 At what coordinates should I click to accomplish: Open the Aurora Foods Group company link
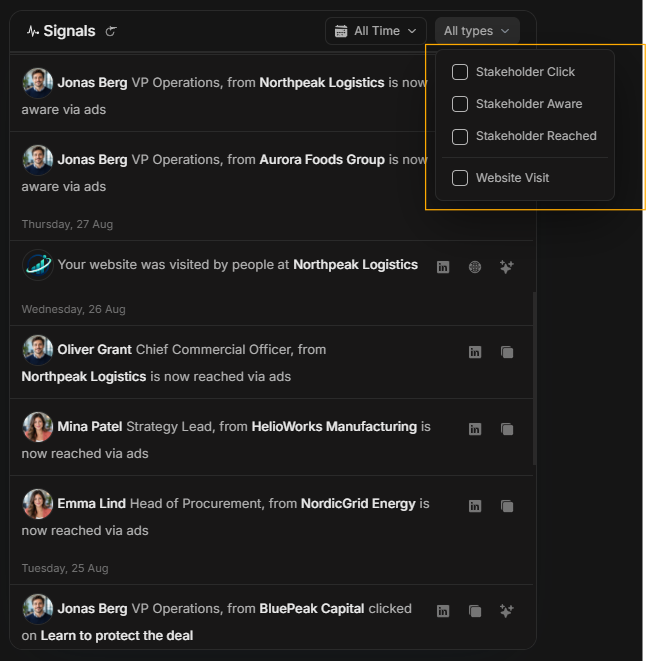pos(322,160)
